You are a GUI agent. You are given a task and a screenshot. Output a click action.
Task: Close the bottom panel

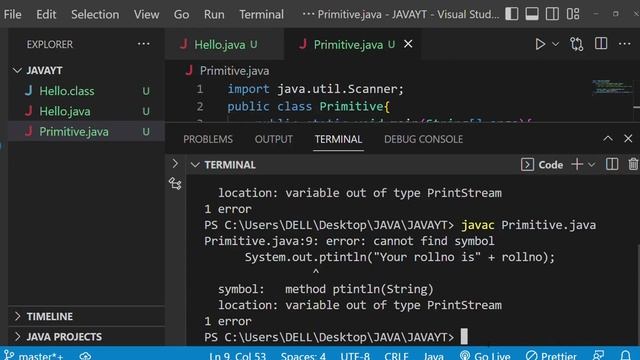(628, 139)
